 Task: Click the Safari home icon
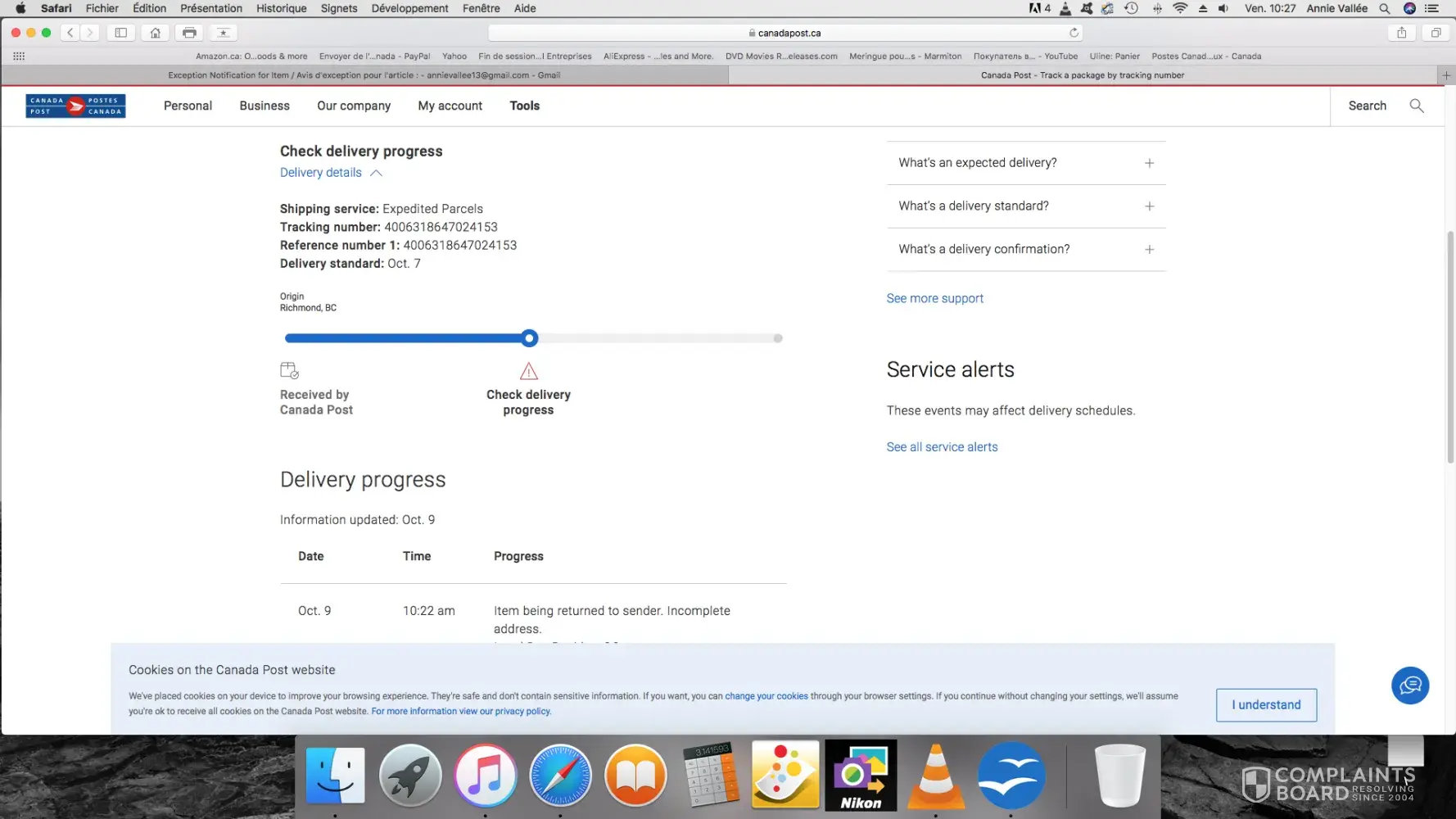click(x=155, y=33)
